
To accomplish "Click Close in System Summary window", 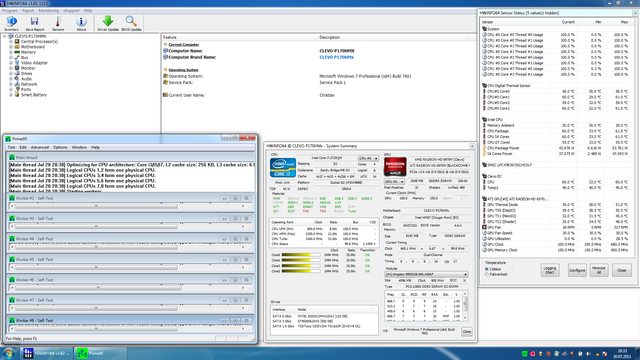I will (467, 331).
